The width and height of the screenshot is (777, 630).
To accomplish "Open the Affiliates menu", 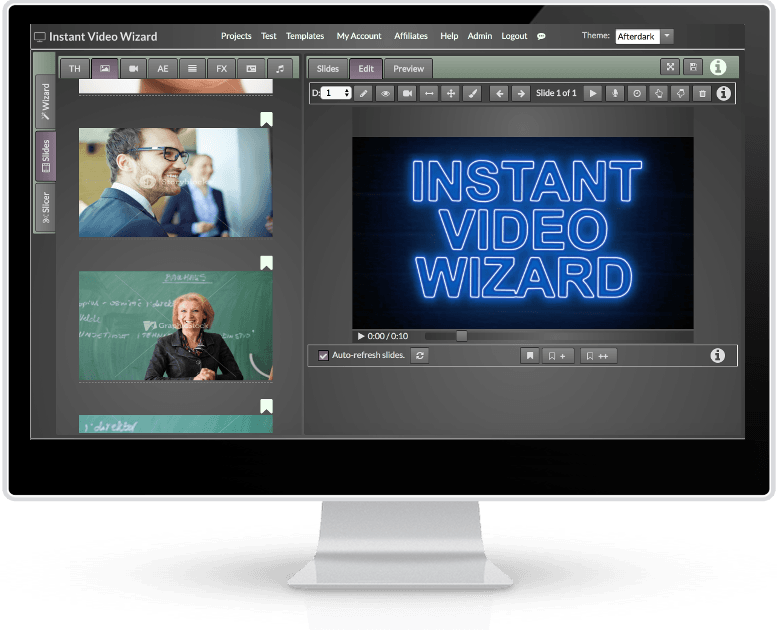I will (411, 36).
